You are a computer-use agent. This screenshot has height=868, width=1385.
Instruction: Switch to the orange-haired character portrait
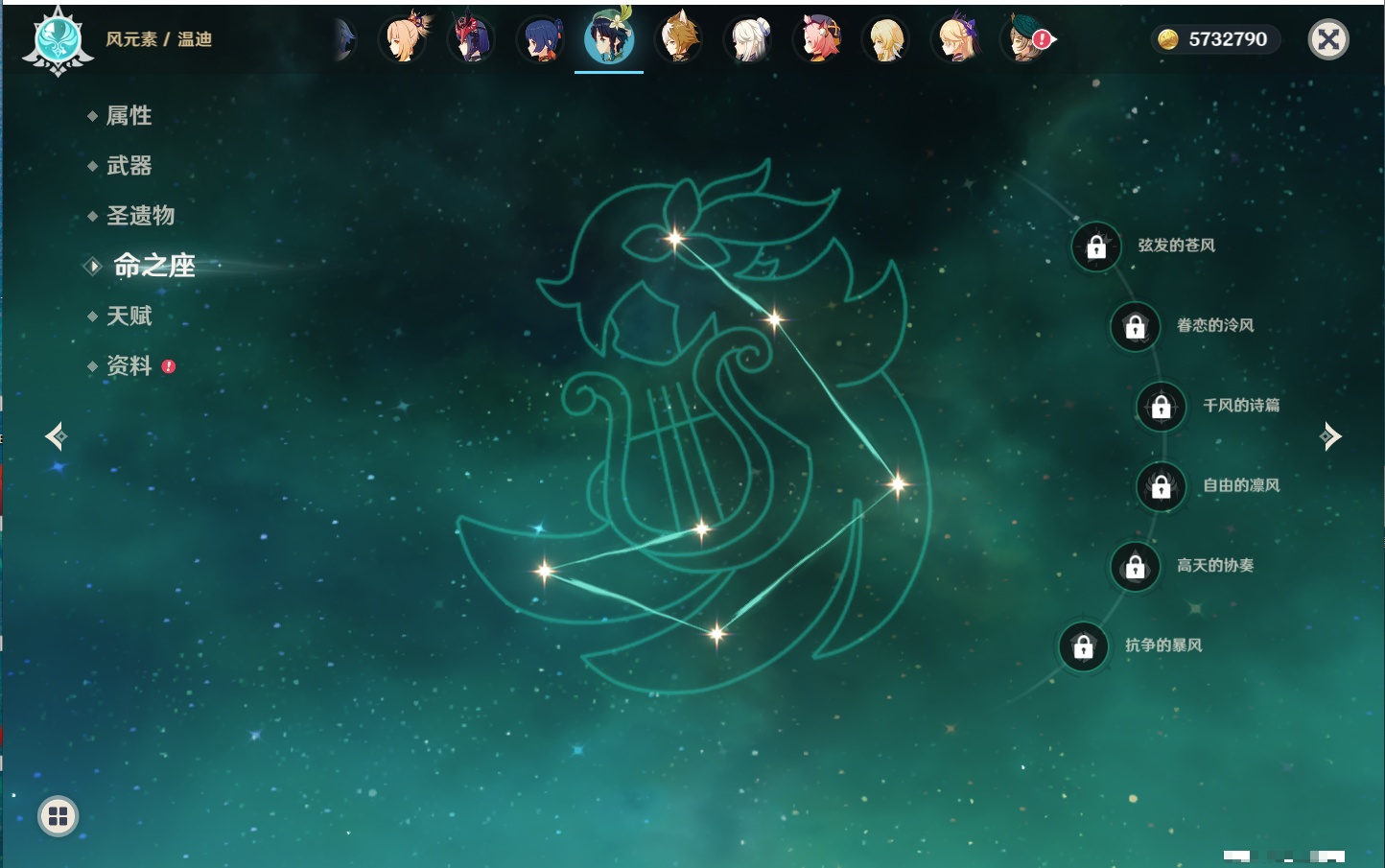point(403,39)
